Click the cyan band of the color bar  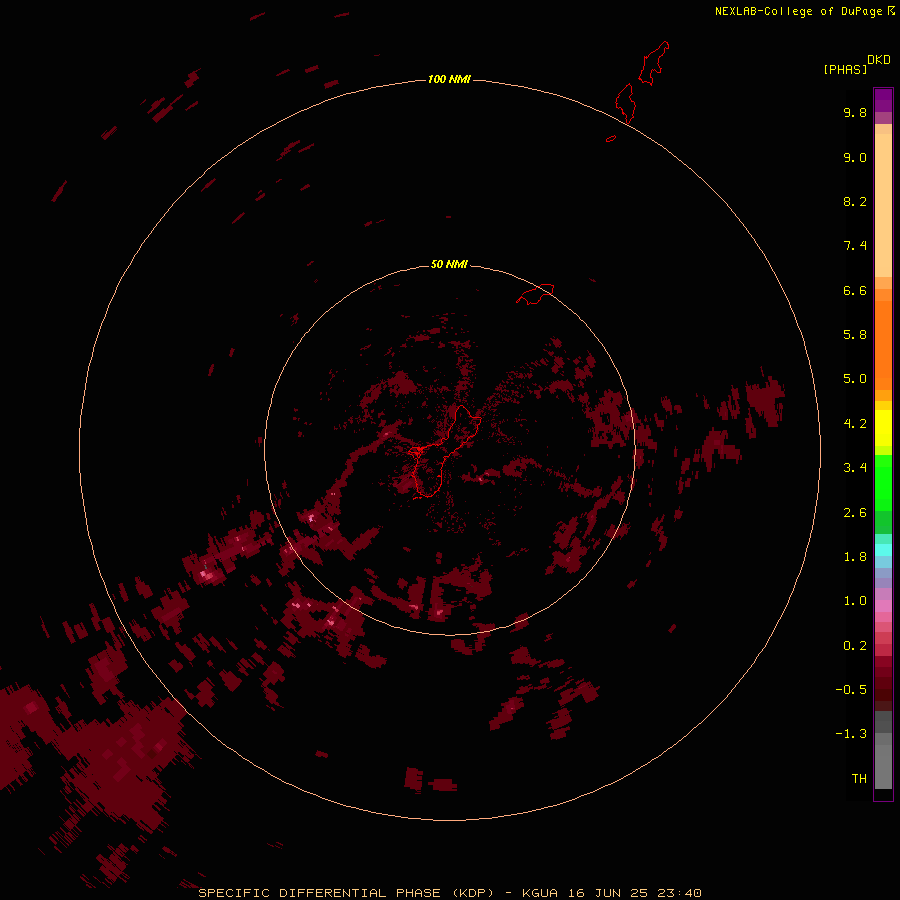pyautogui.click(x=883, y=550)
